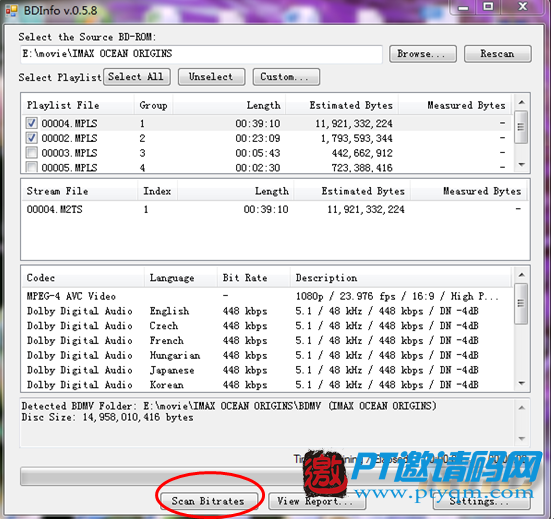Click the BDInfo app icon in title bar
This screenshot has height=519, width=557.
pyautogui.click(x=11, y=10)
